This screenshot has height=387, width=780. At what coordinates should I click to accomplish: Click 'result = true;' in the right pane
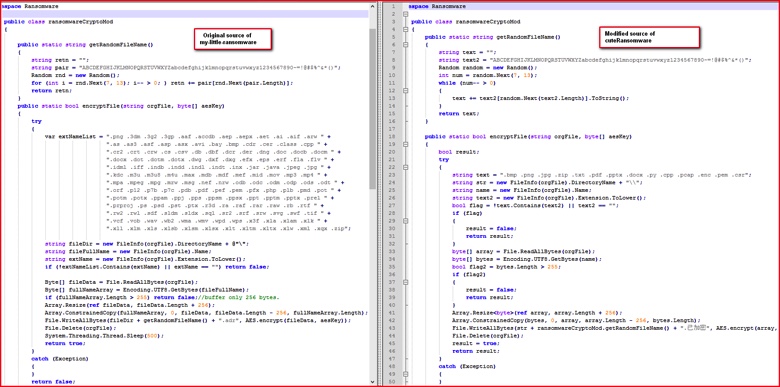point(477,343)
